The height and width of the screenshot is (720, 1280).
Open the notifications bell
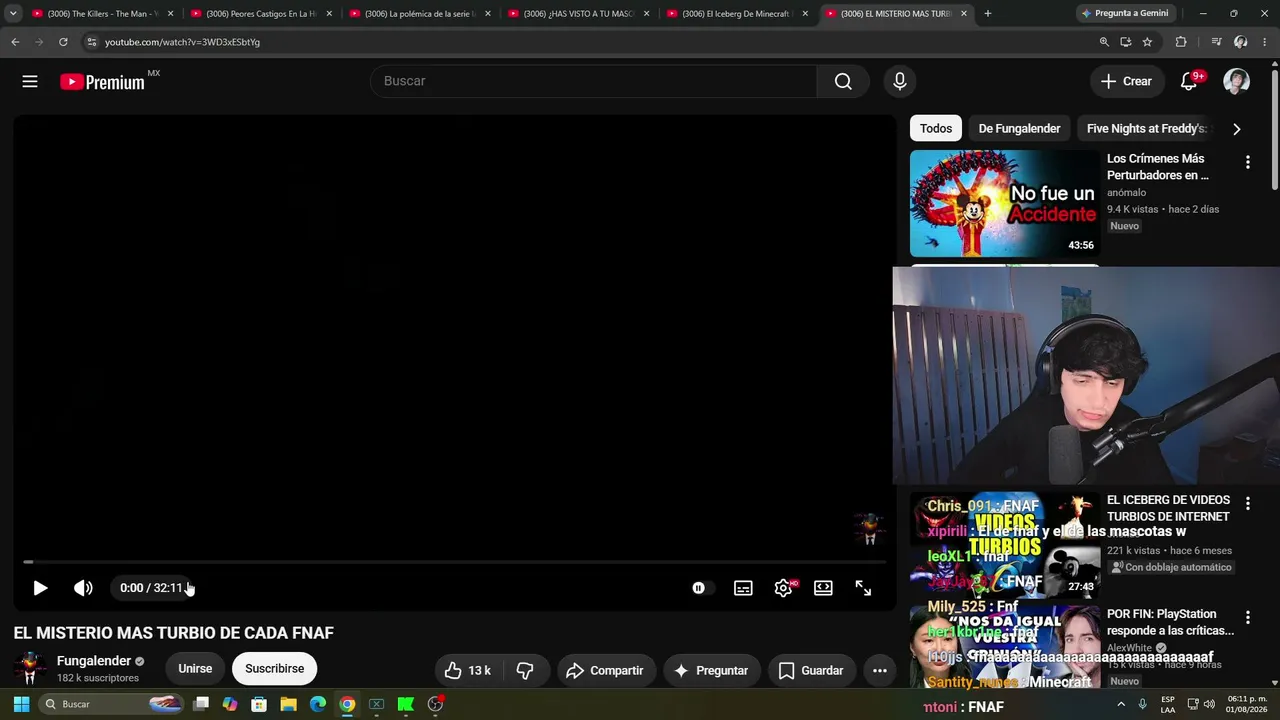pyautogui.click(x=1189, y=81)
